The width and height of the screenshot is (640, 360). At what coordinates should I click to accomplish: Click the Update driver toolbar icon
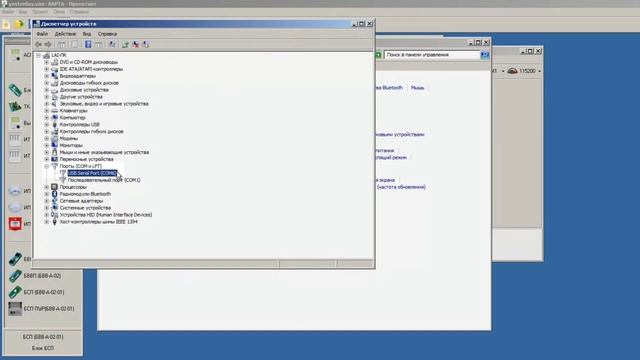click(125, 44)
